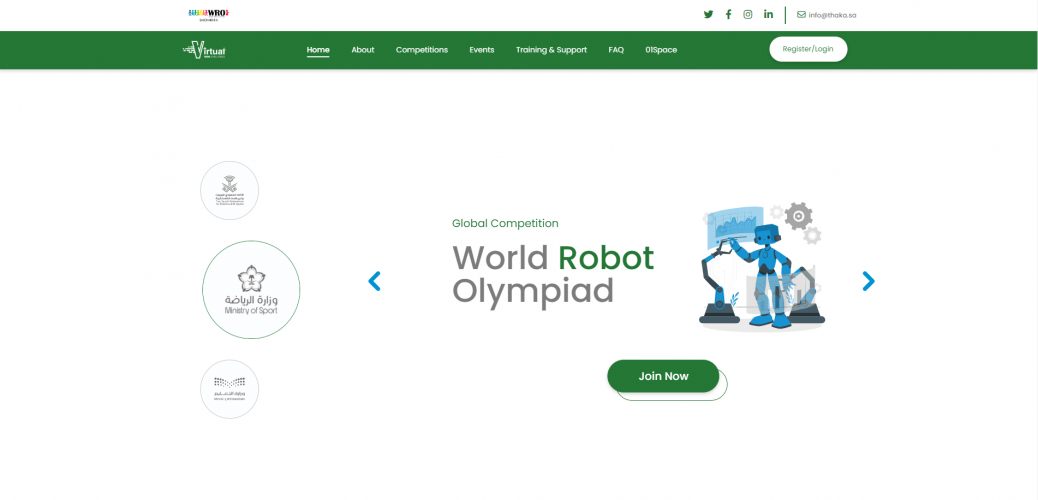Click the Virtual logo in green bar
Screen dimensions: 1038x500
pos(205,50)
